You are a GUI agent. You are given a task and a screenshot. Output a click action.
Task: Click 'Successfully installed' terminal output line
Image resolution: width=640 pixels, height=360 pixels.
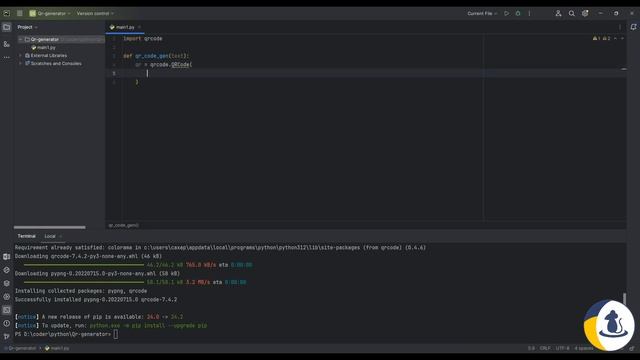coord(96,300)
